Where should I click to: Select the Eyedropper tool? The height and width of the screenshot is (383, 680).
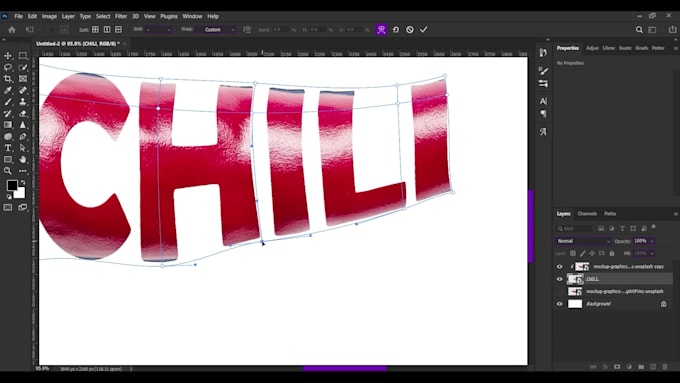(x=8, y=90)
